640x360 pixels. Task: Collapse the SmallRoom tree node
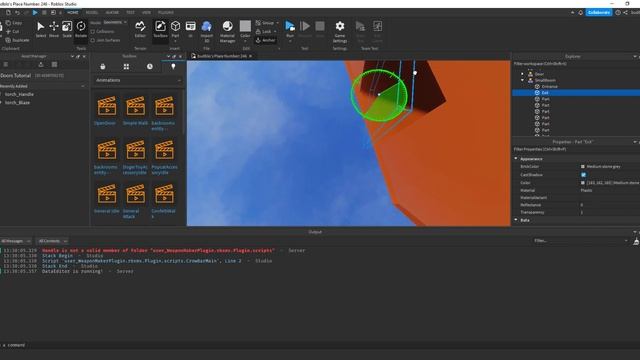[x=522, y=80]
